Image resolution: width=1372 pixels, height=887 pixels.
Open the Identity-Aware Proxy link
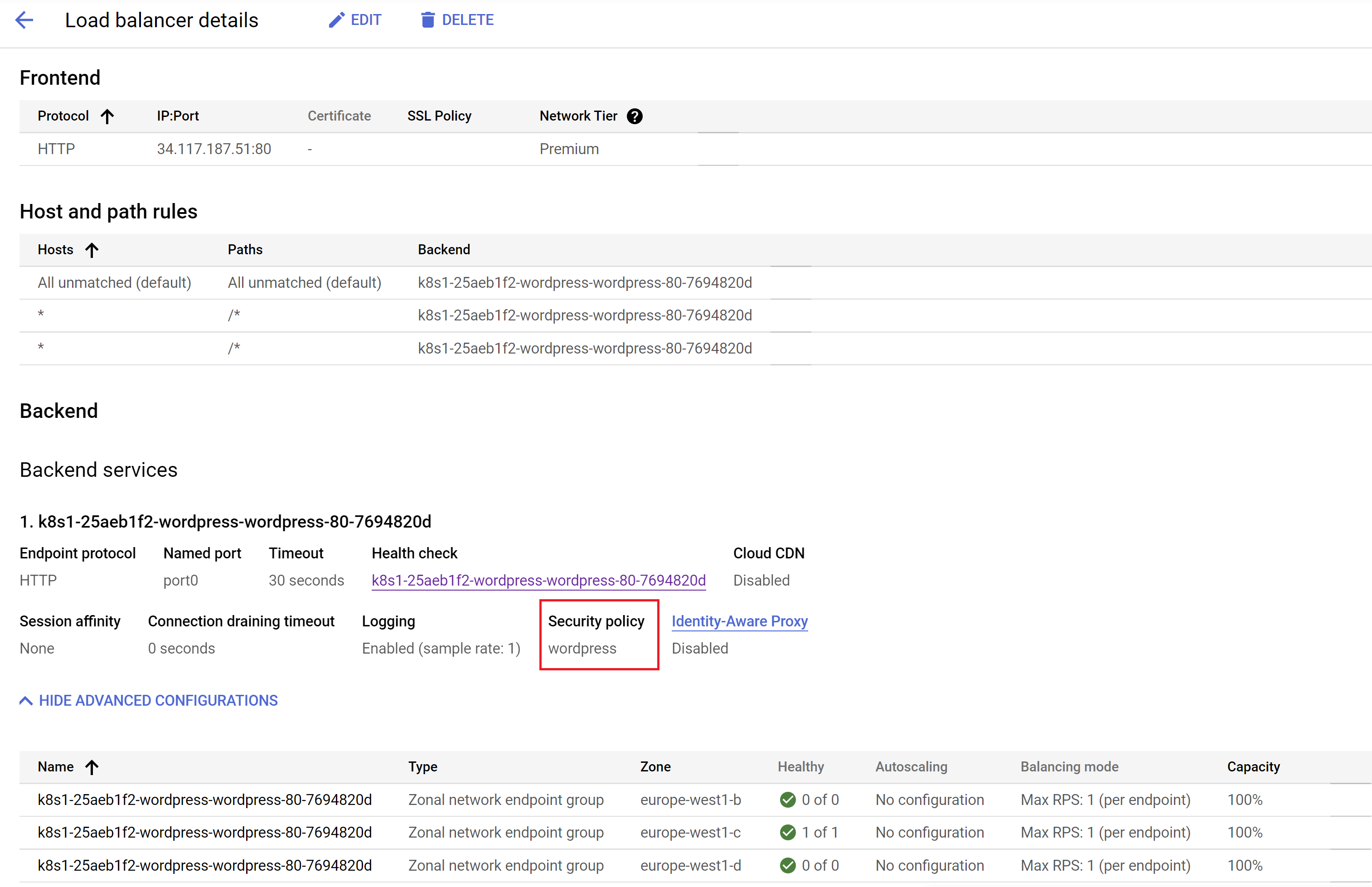740,621
